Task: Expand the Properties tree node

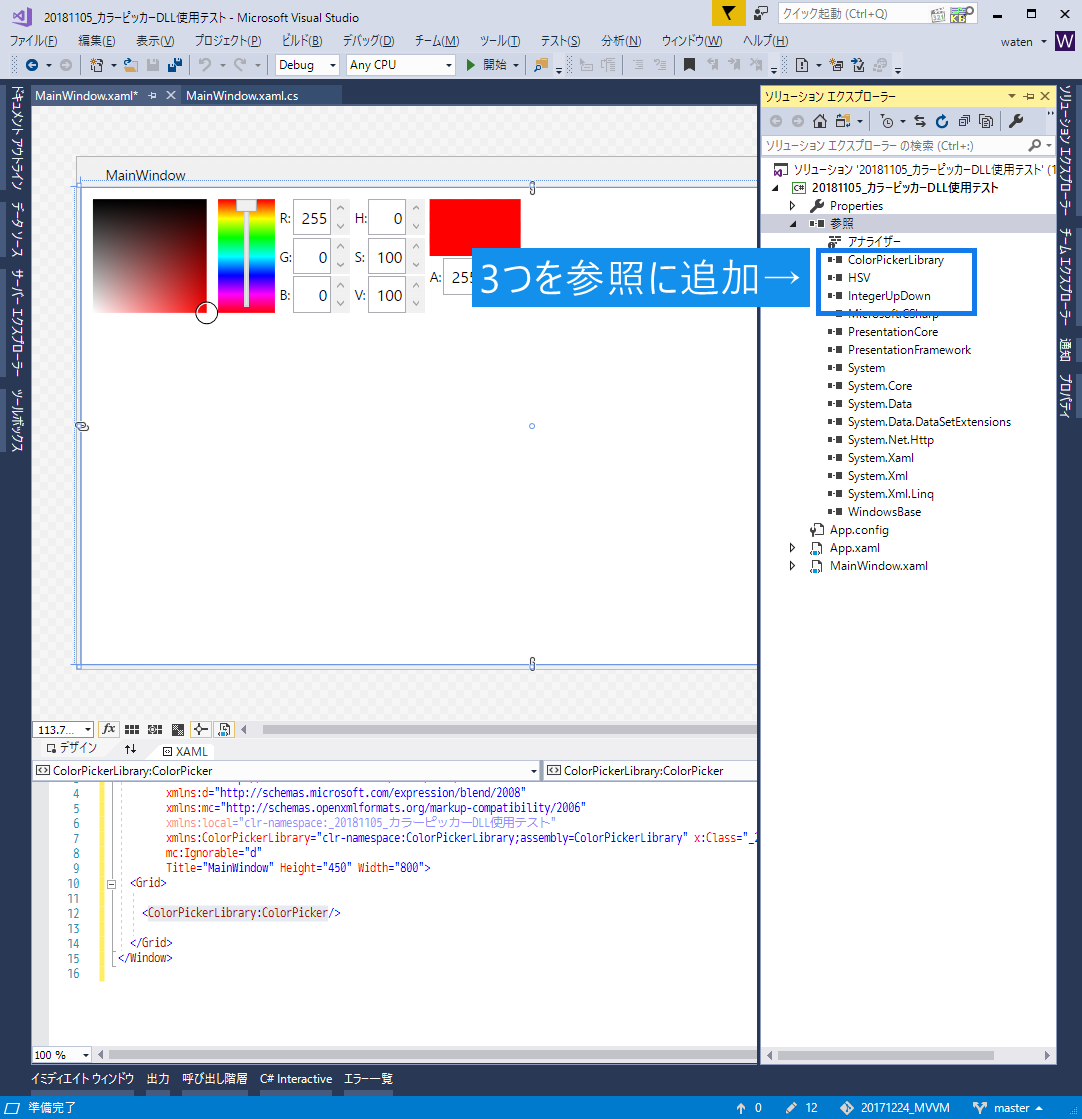Action: click(792, 206)
